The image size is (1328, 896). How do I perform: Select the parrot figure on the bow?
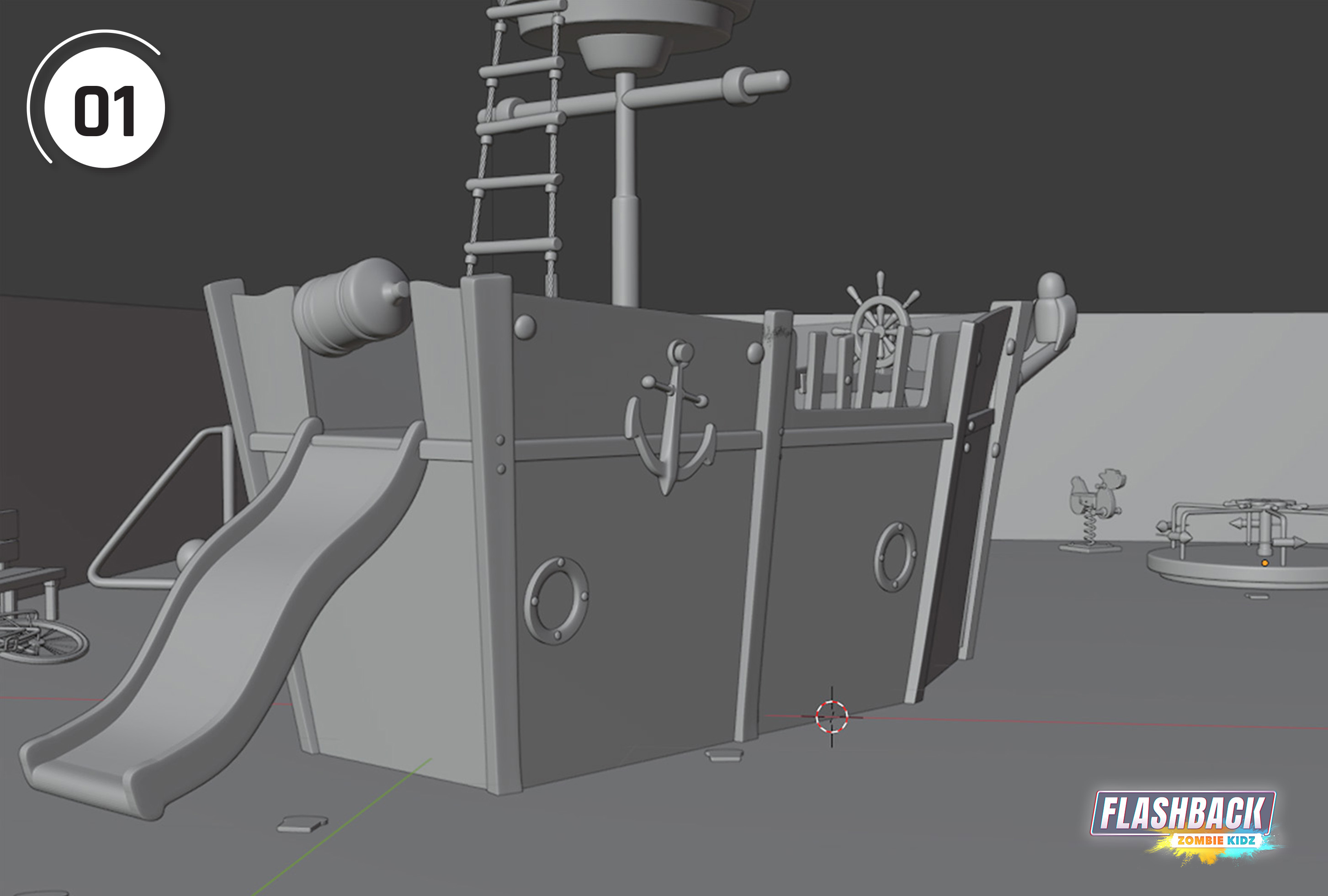[1056, 312]
